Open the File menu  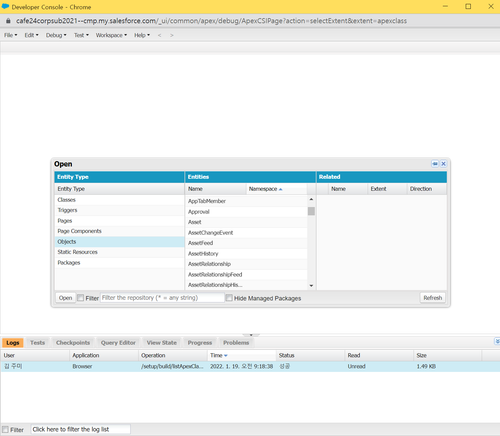pyautogui.click(x=11, y=35)
